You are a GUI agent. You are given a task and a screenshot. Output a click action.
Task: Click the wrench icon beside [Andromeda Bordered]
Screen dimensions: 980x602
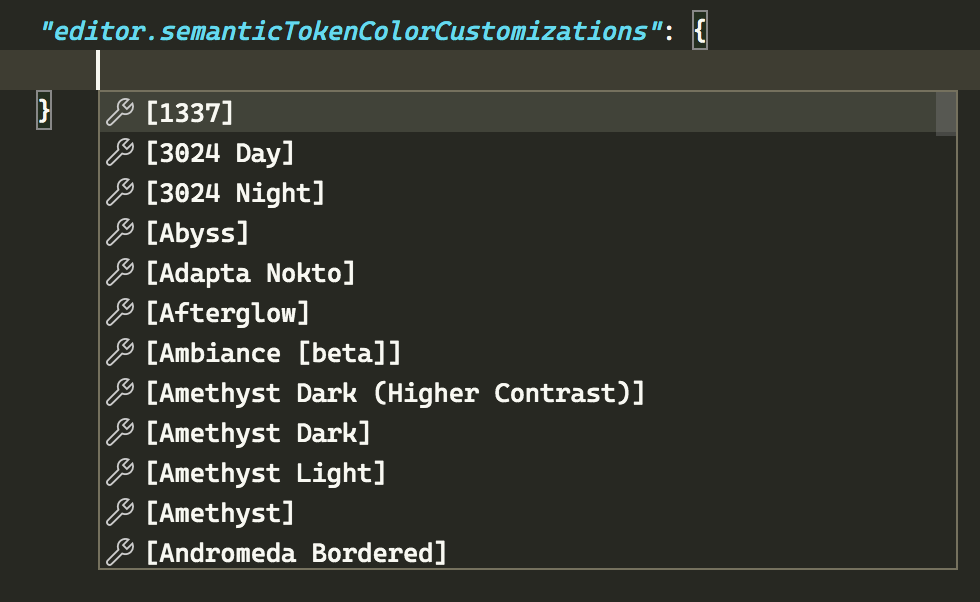[119, 553]
